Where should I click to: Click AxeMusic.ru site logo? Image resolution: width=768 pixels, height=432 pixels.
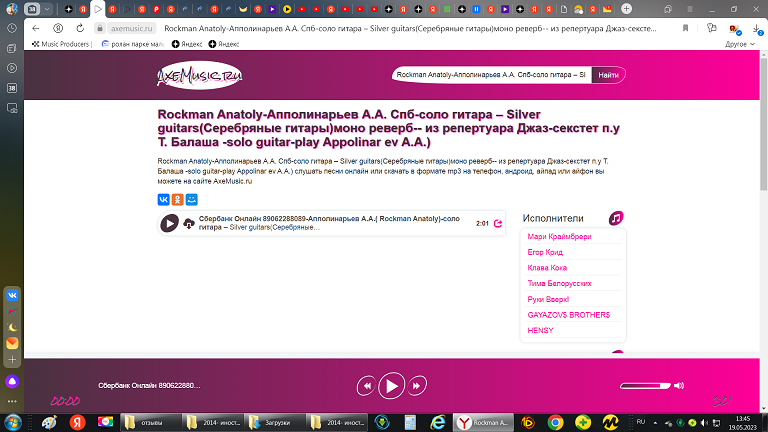click(x=199, y=75)
